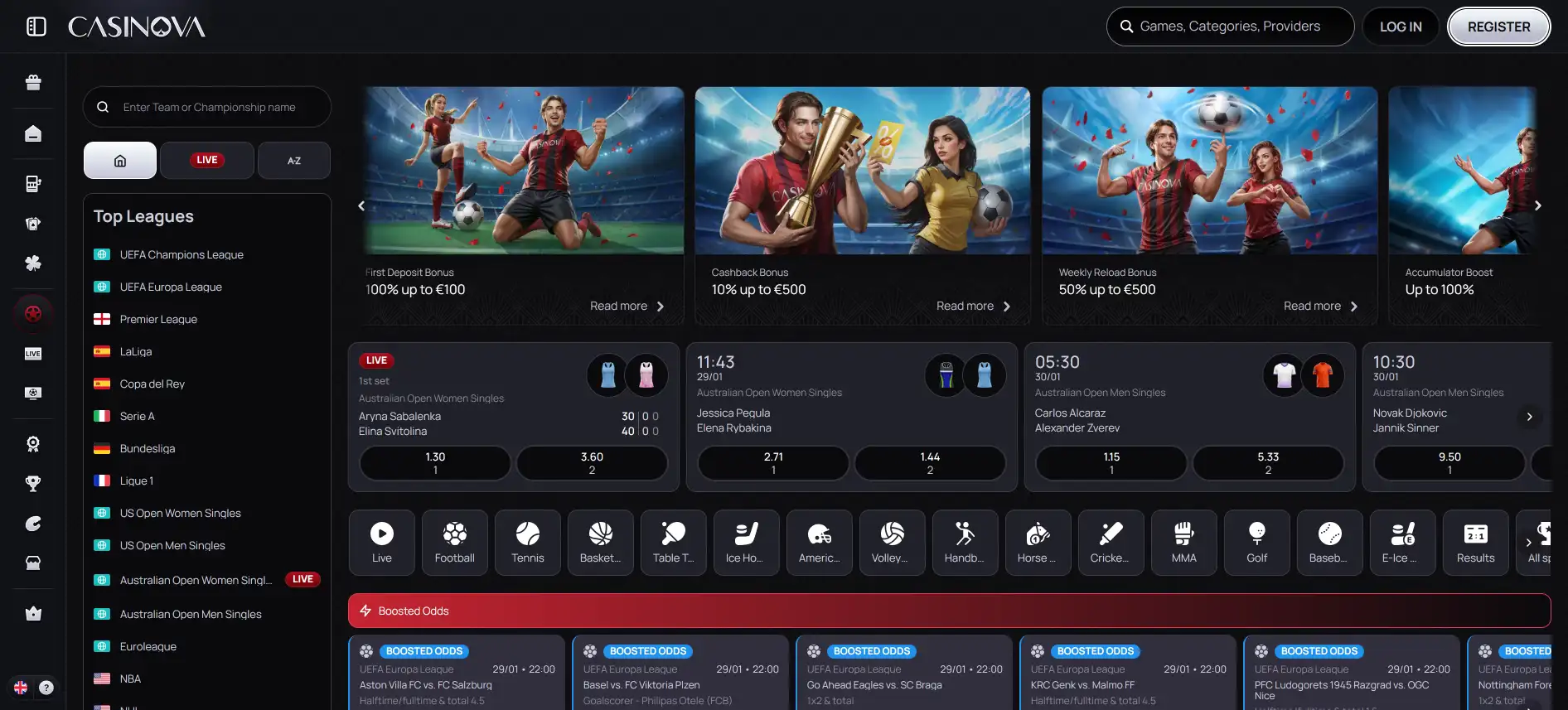Select the home filter tab
This screenshot has width=1568, height=710.
click(120, 160)
